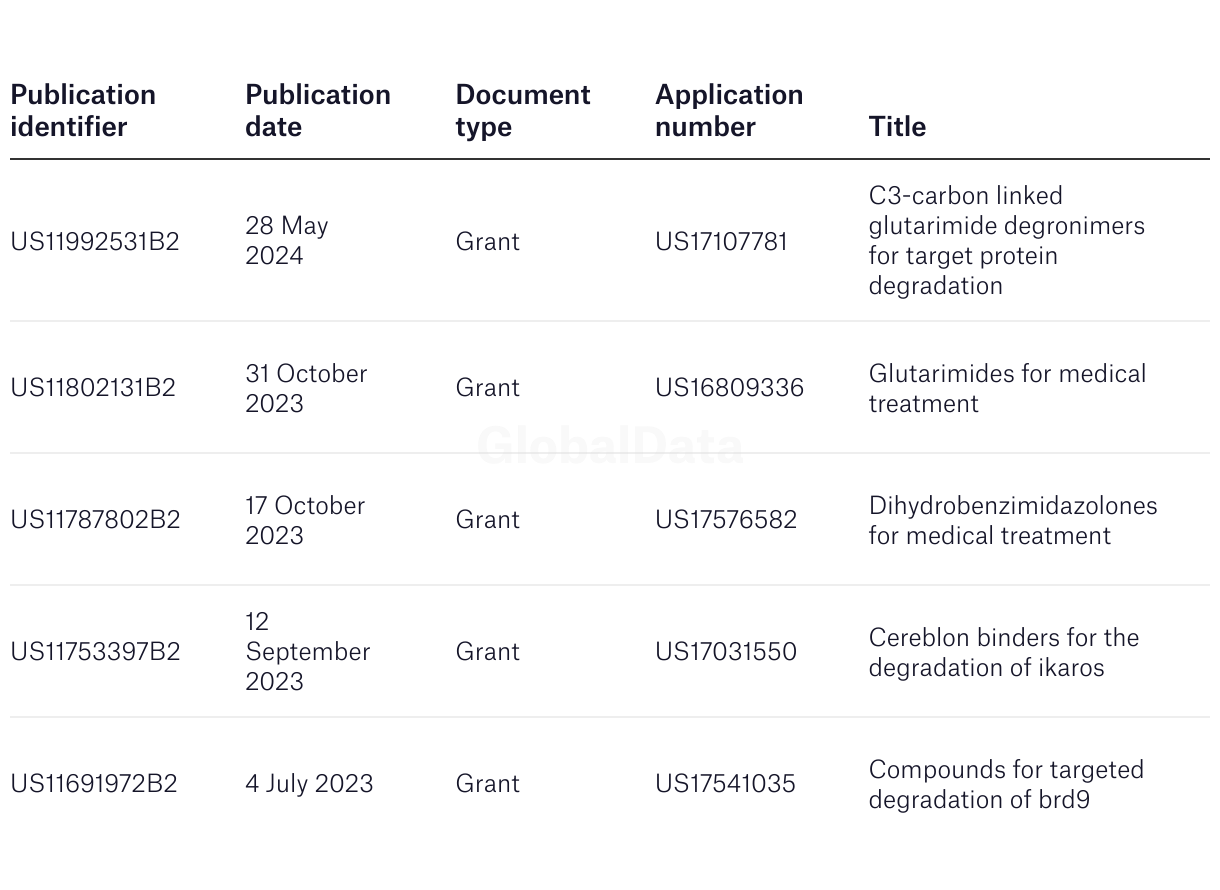1220x890 pixels.
Task: Open the Glutarimides for medical treatment title
Action: click(1007, 388)
